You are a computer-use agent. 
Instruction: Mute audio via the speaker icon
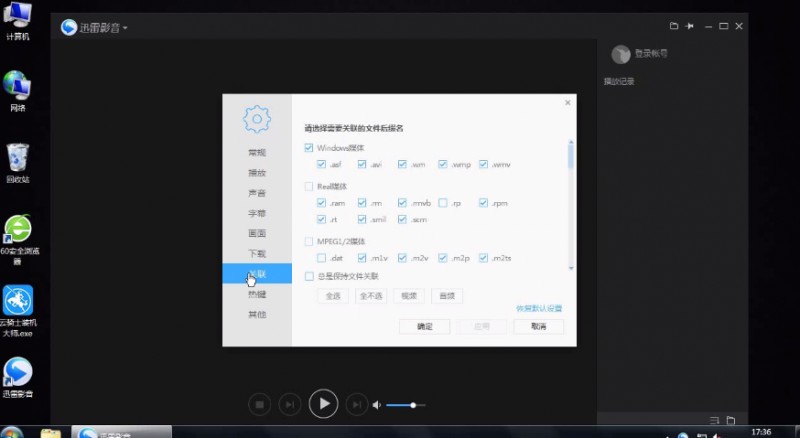point(377,405)
